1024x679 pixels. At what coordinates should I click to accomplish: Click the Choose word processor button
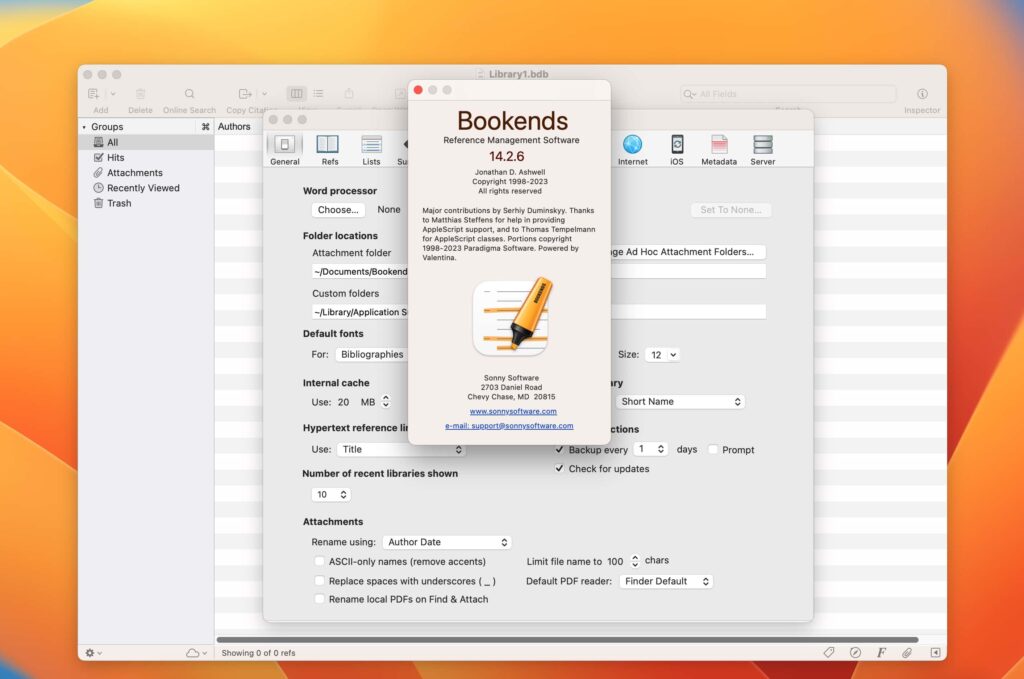(338, 210)
